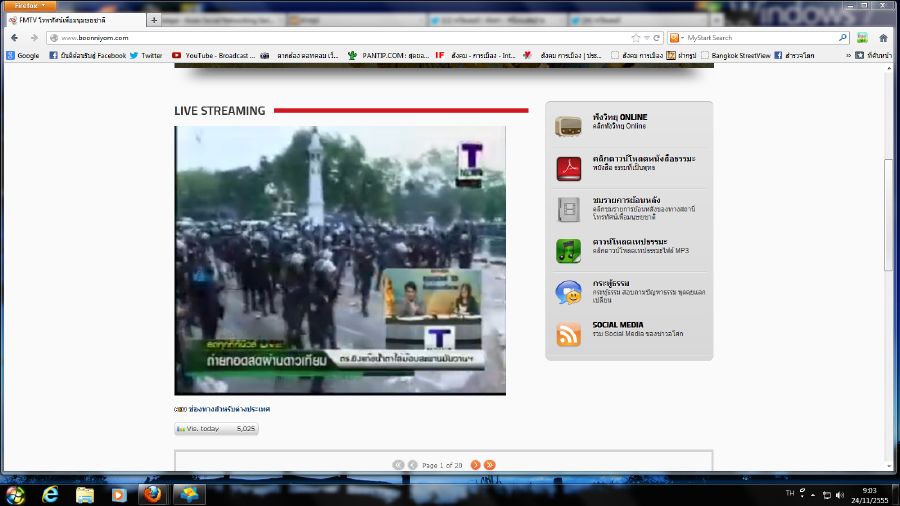
Task: Open the network tray icon
Action: tap(827, 495)
